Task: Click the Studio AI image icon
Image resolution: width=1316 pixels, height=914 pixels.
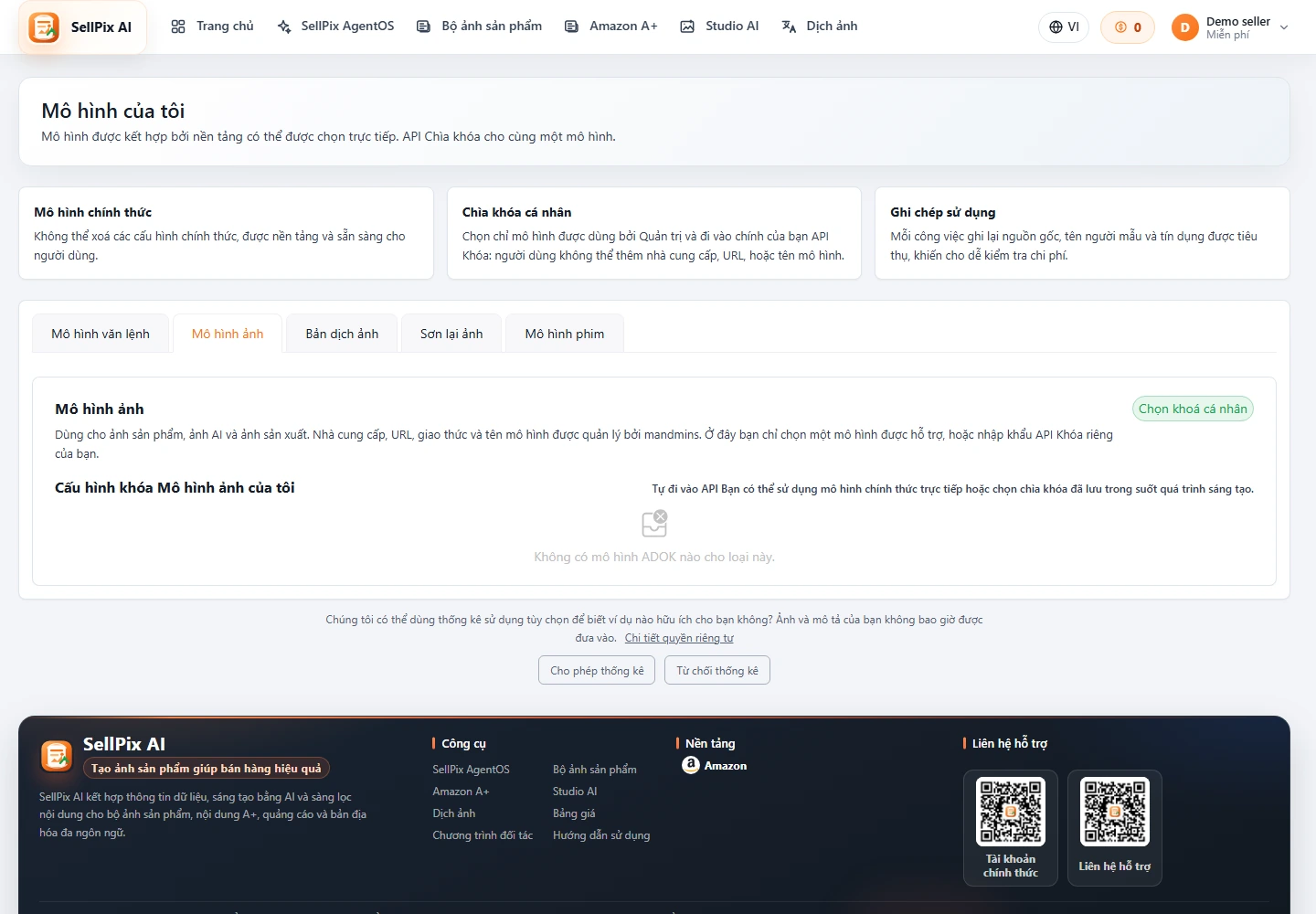Action: [x=687, y=27]
